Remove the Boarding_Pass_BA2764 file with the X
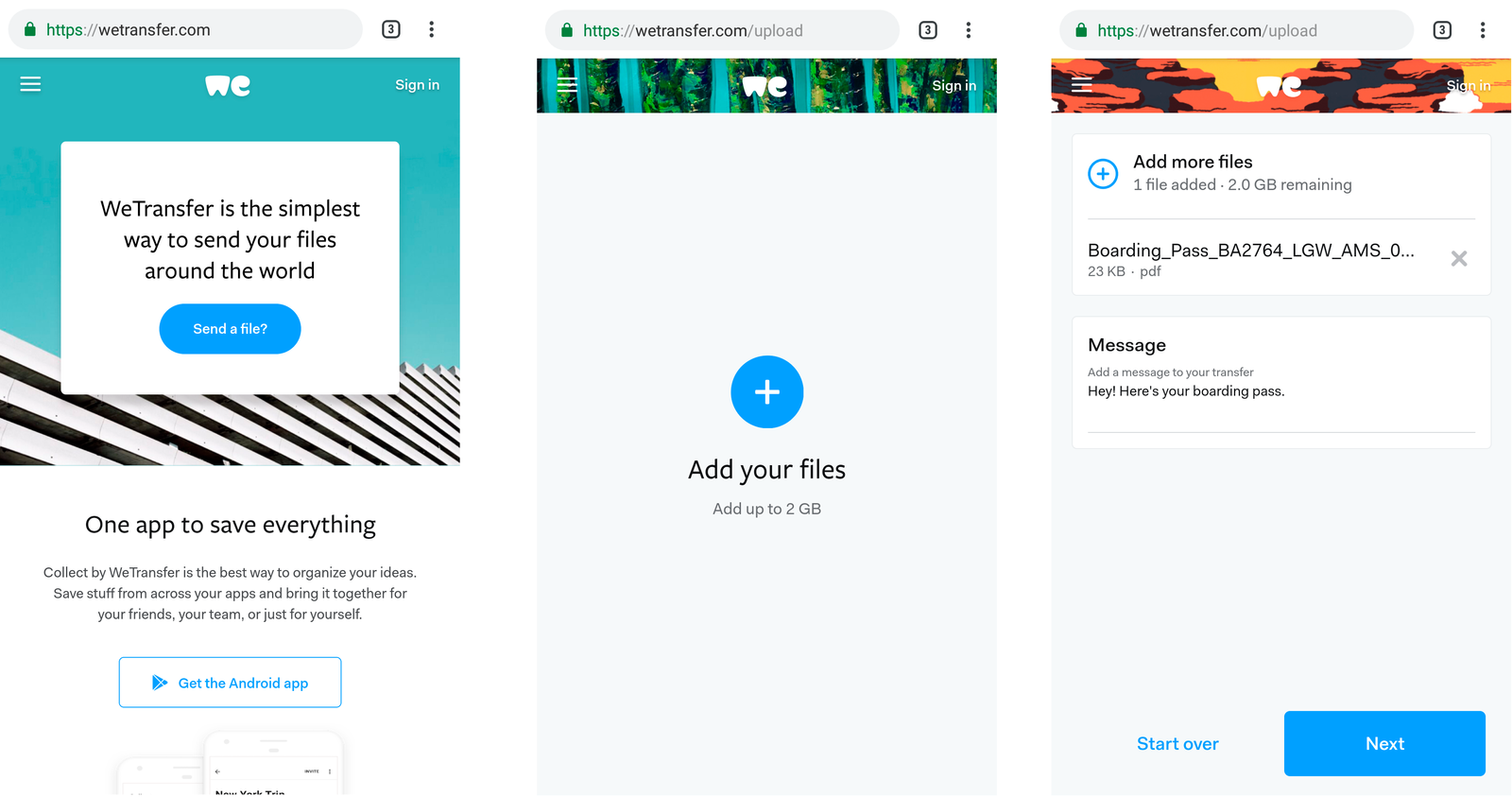Screen dimensions: 1512x797 click(1459, 259)
